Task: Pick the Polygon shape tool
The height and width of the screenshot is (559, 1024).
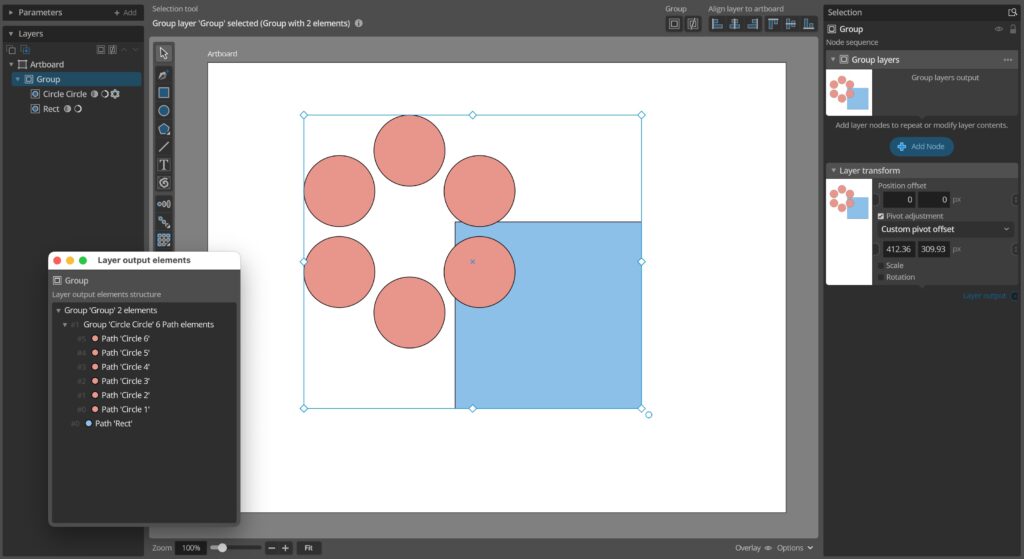Action: click(x=164, y=129)
